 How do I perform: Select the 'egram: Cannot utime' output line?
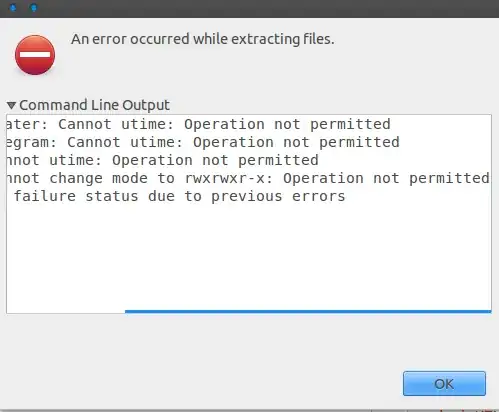203,142
